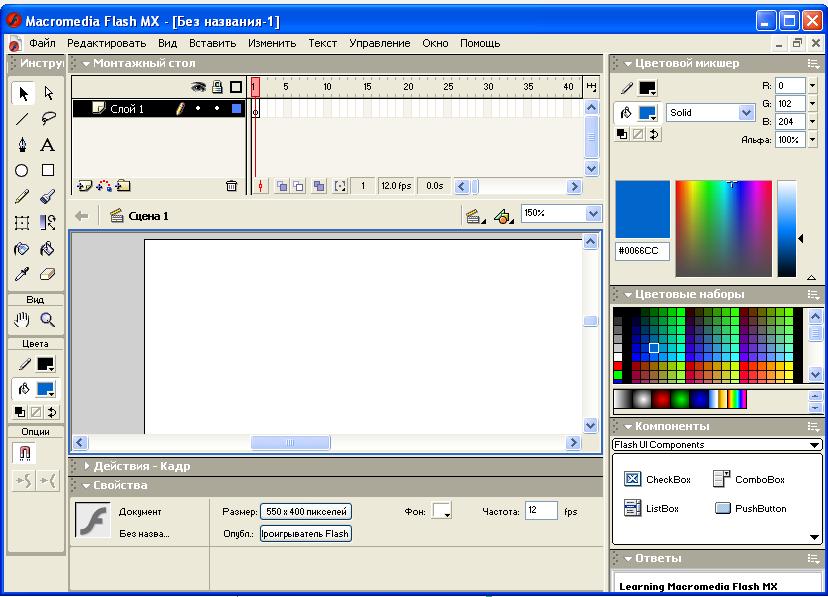Open the Управление menu
Screen dimensions: 828x597
[380, 43]
